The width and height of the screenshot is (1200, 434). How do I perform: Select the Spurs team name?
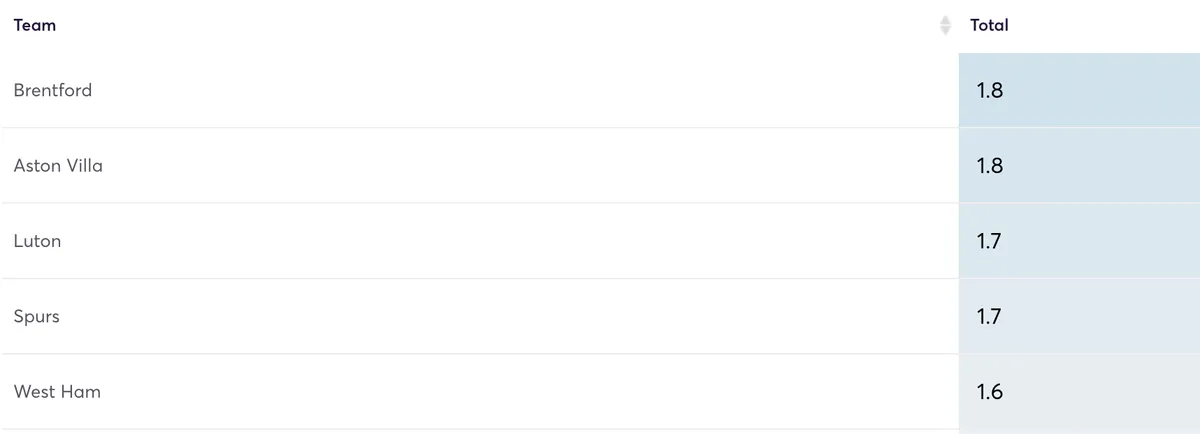37,317
